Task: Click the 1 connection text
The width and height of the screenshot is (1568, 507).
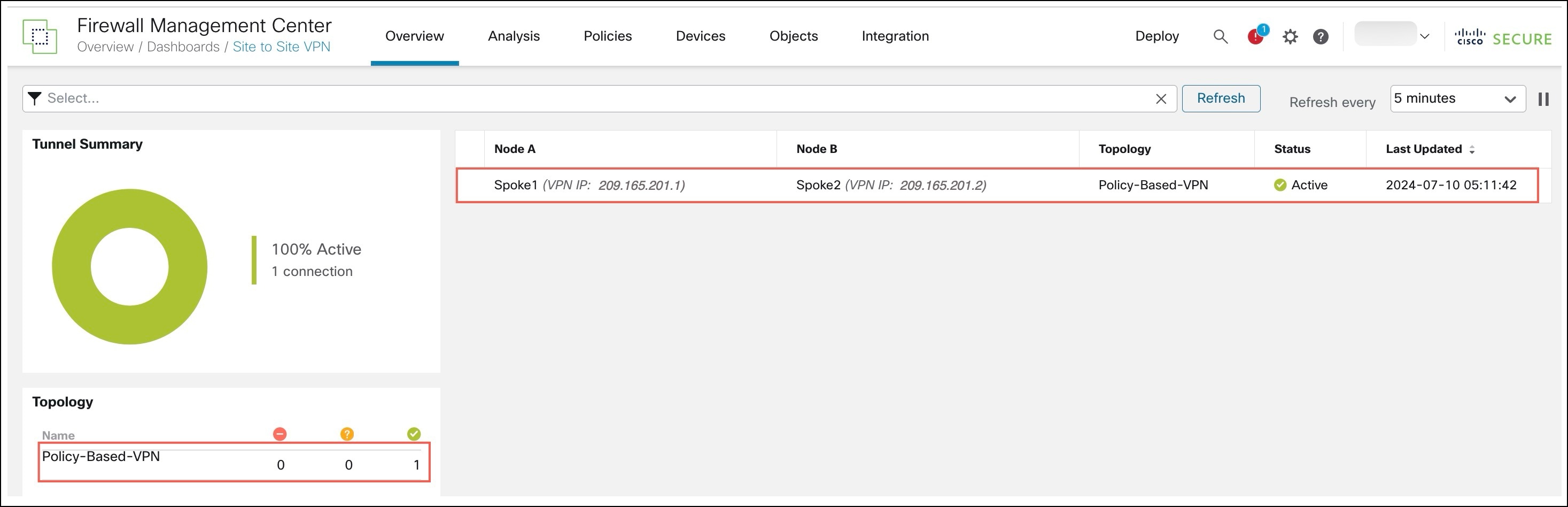Action: [x=312, y=271]
